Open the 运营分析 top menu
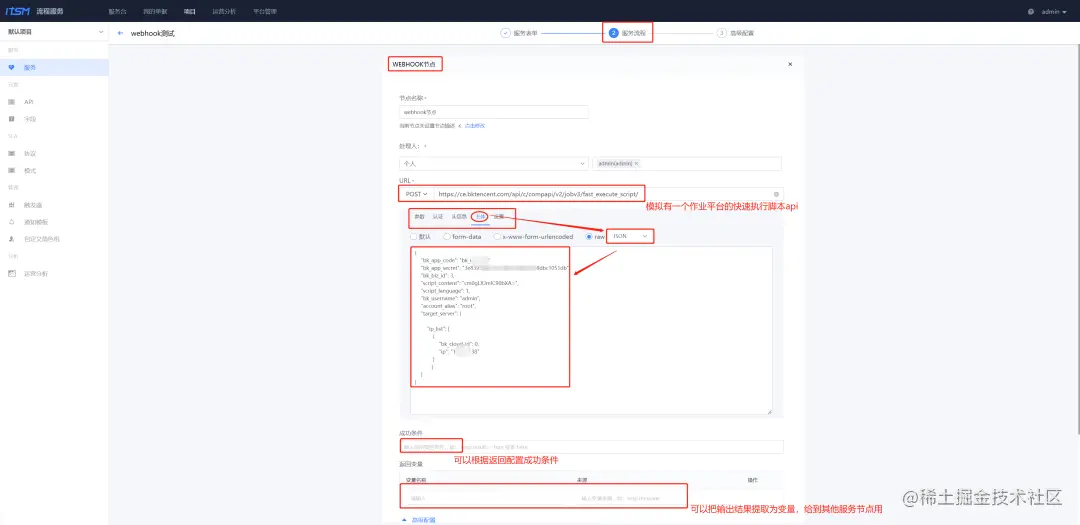Viewport: 1080px width, 525px height. (x=222, y=12)
